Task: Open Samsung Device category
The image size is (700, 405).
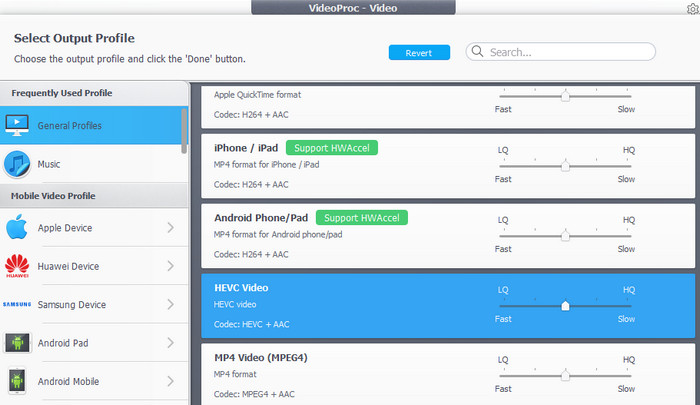Action: 94,305
